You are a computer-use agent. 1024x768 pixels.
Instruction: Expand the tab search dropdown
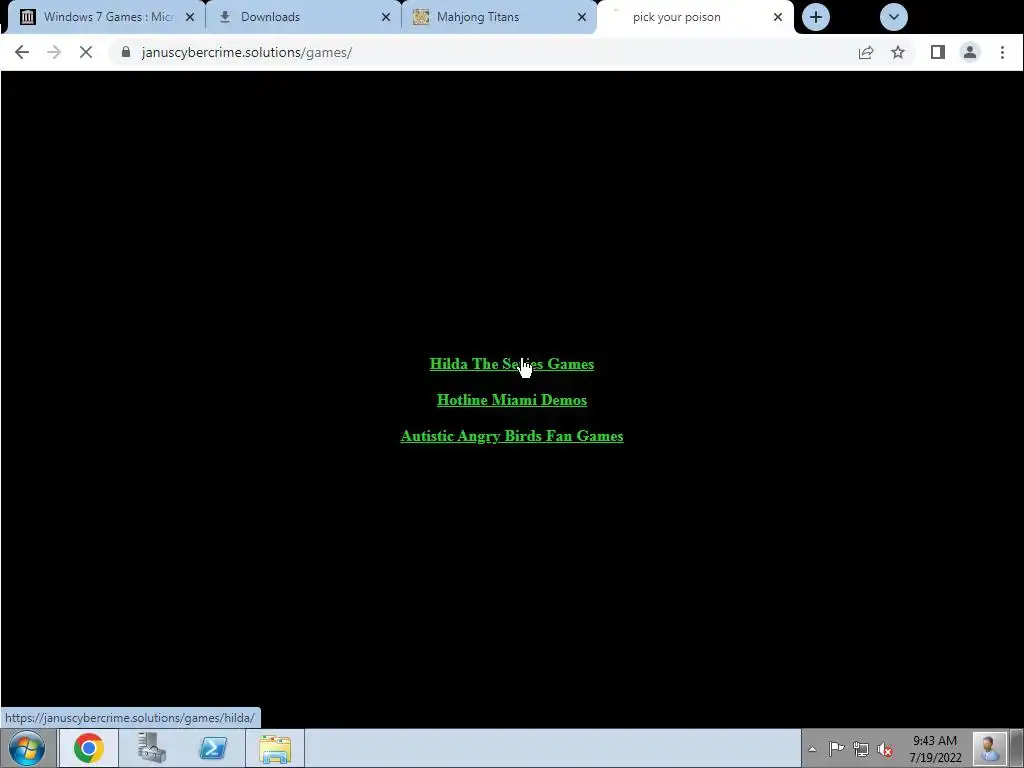point(893,17)
